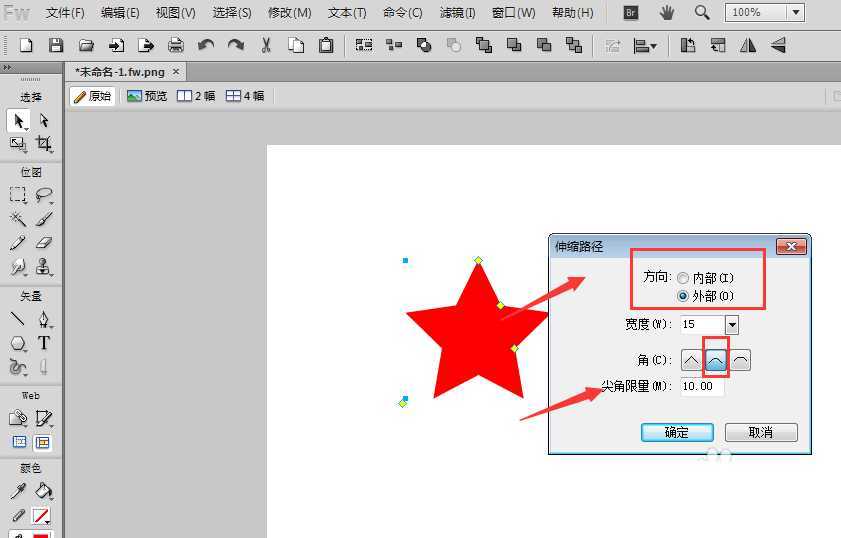Click the 尖角限量 miter limit input field
This screenshot has height=538, width=841.
(701, 386)
